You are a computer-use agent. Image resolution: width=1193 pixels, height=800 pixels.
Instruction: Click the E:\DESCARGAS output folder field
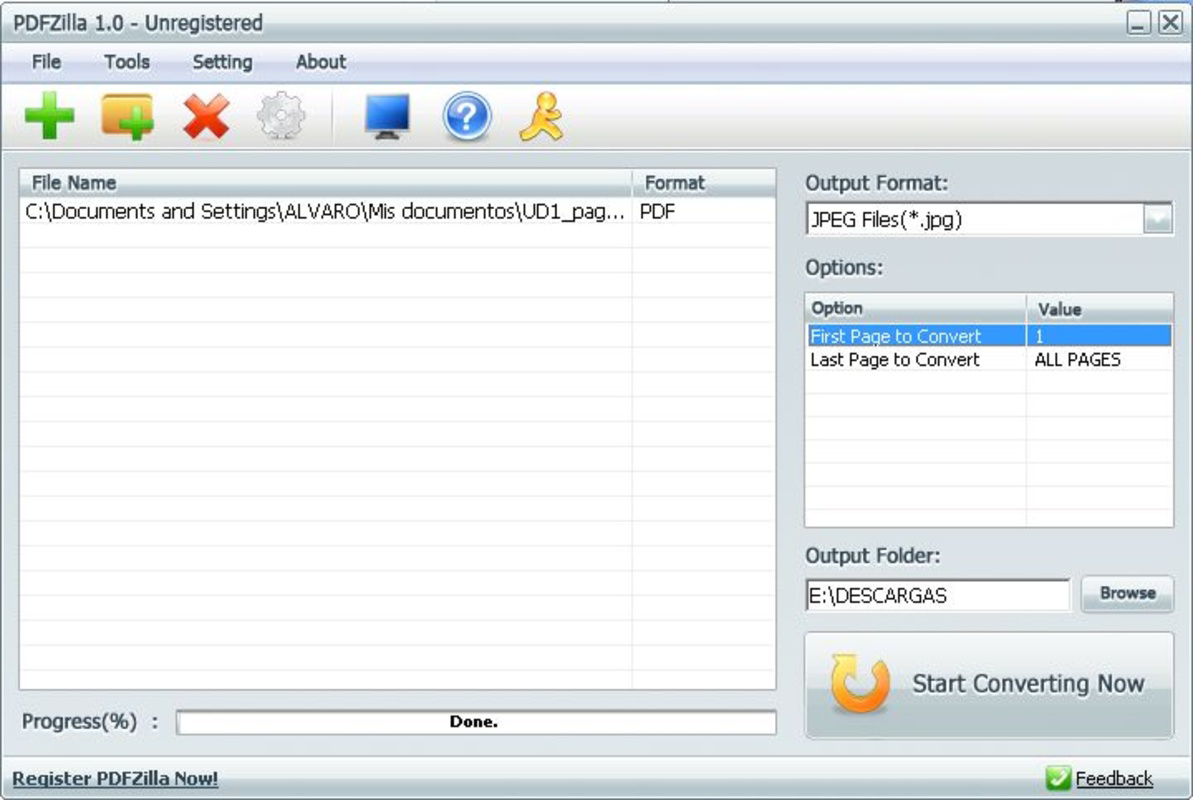point(937,594)
